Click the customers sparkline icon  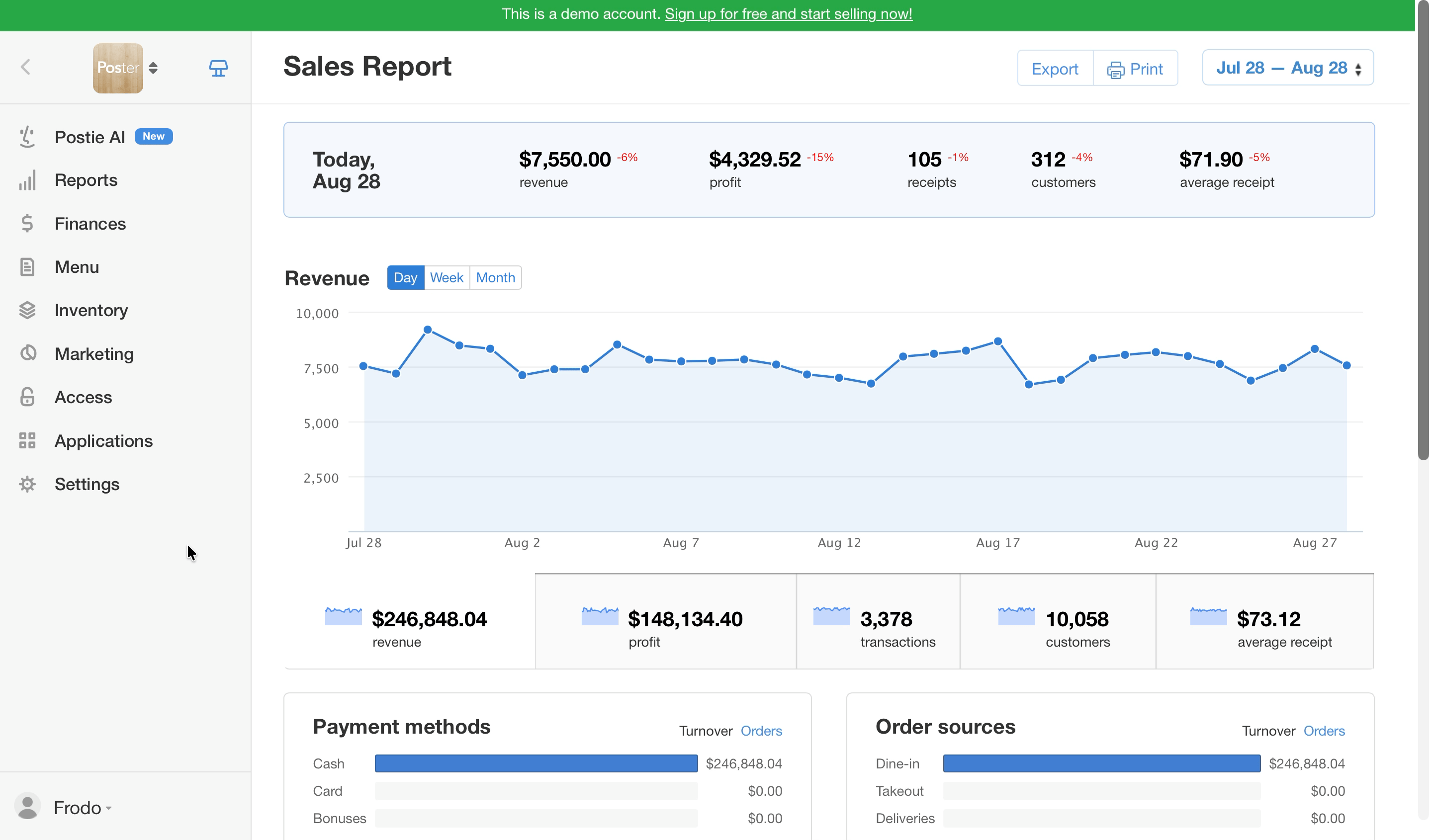(x=1017, y=616)
